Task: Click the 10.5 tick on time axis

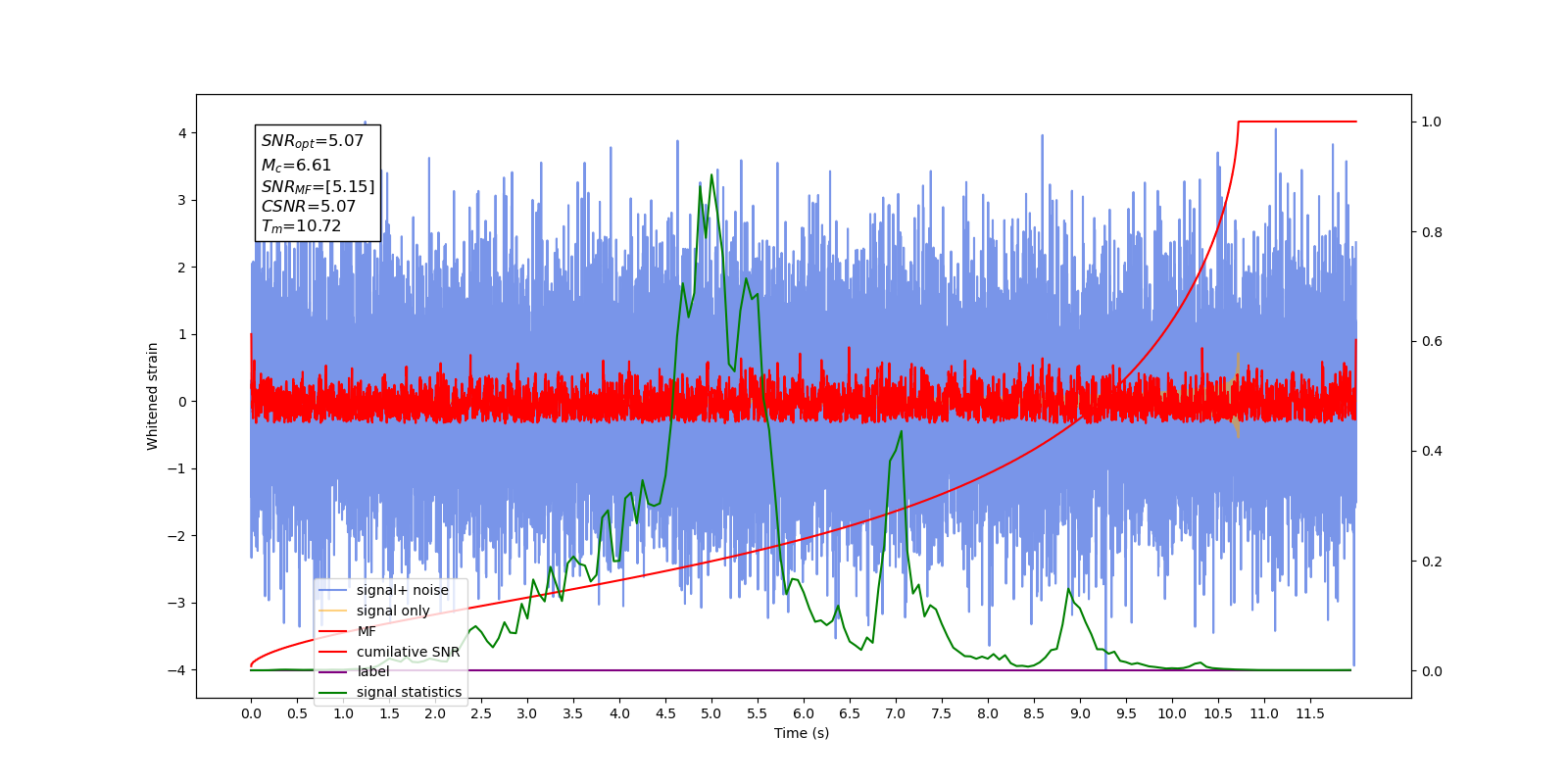Action: coord(1218,713)
